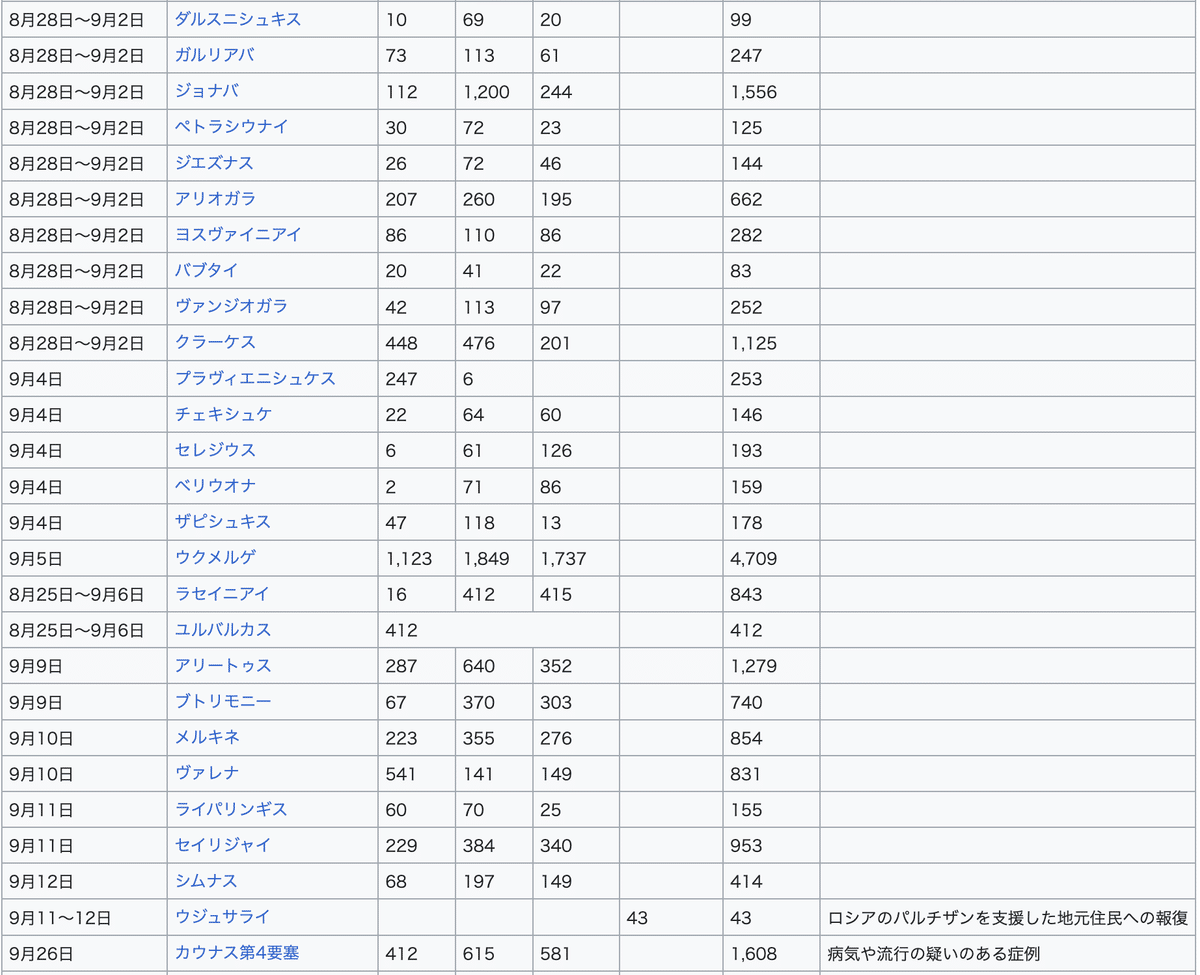Click the 1,200 value in ジョナバ row
The width and height of the screenshot is (1200, 975).
pos(486,92)
